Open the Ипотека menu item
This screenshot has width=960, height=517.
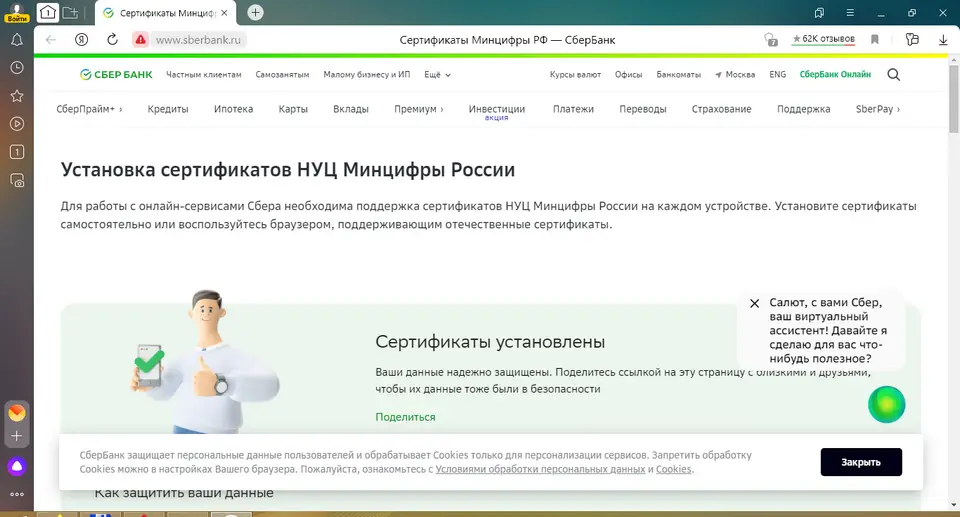click(x=233, y=109)
